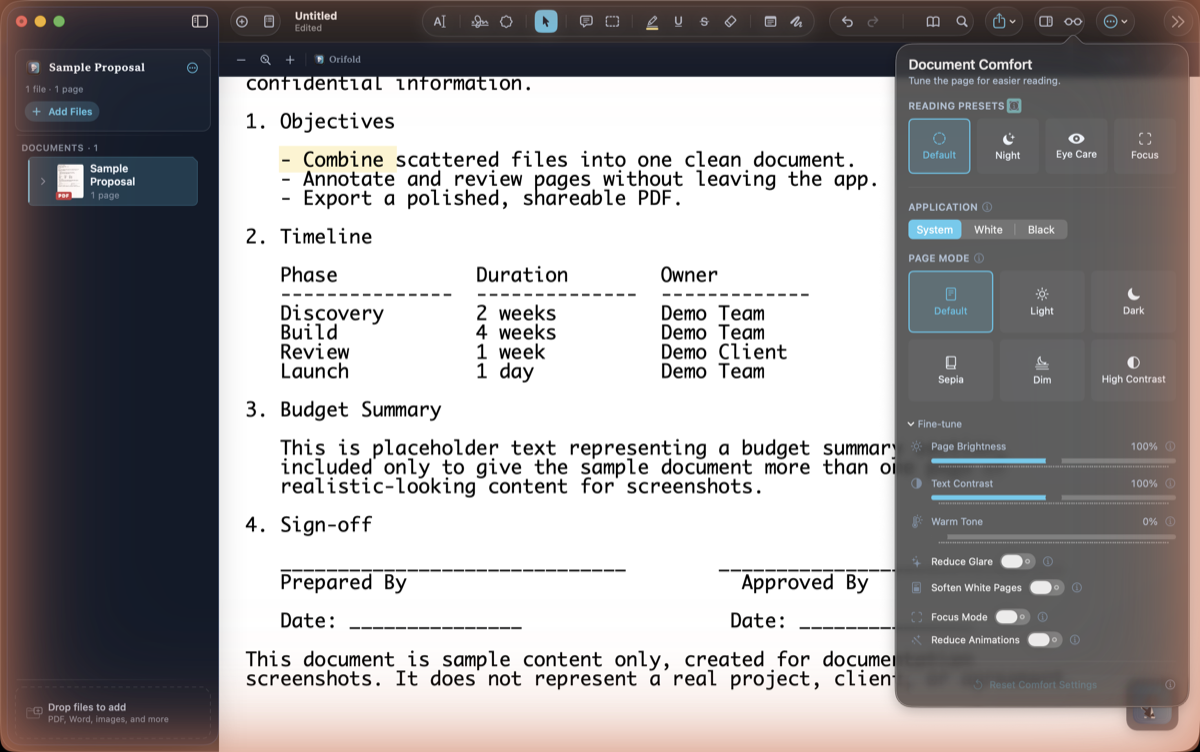Click the page document icon next to Untitled

pos(269,21)
